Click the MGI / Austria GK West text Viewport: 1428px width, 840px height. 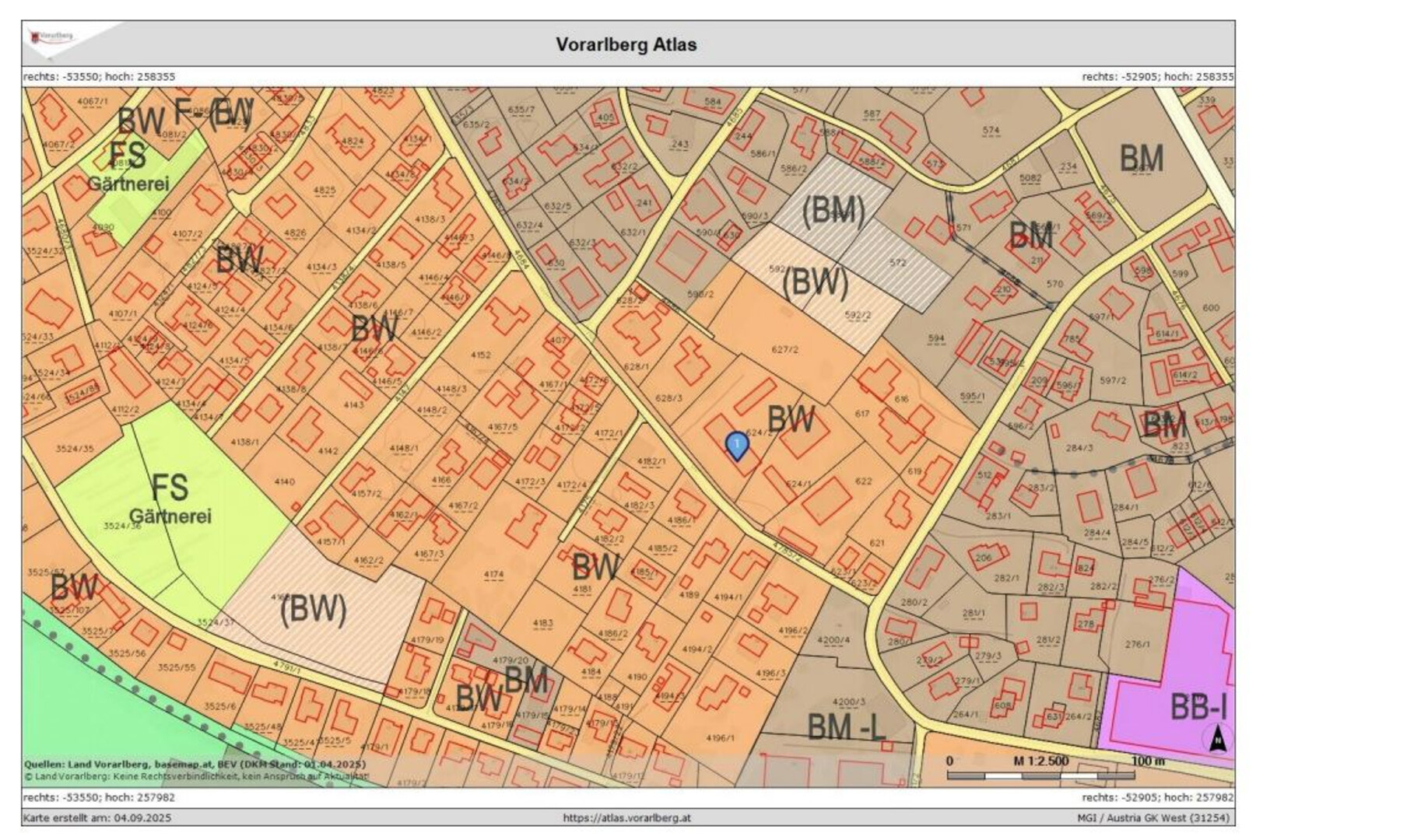point(1153,817)
